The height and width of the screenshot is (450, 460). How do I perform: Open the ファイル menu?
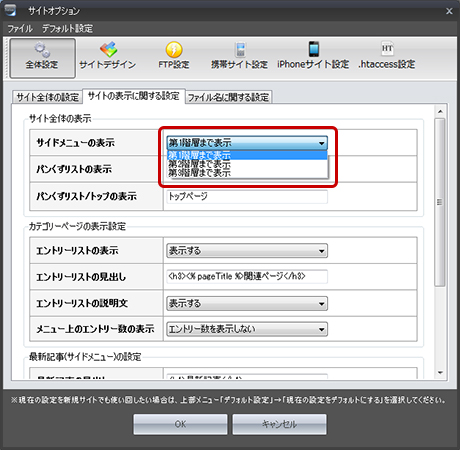20,28
